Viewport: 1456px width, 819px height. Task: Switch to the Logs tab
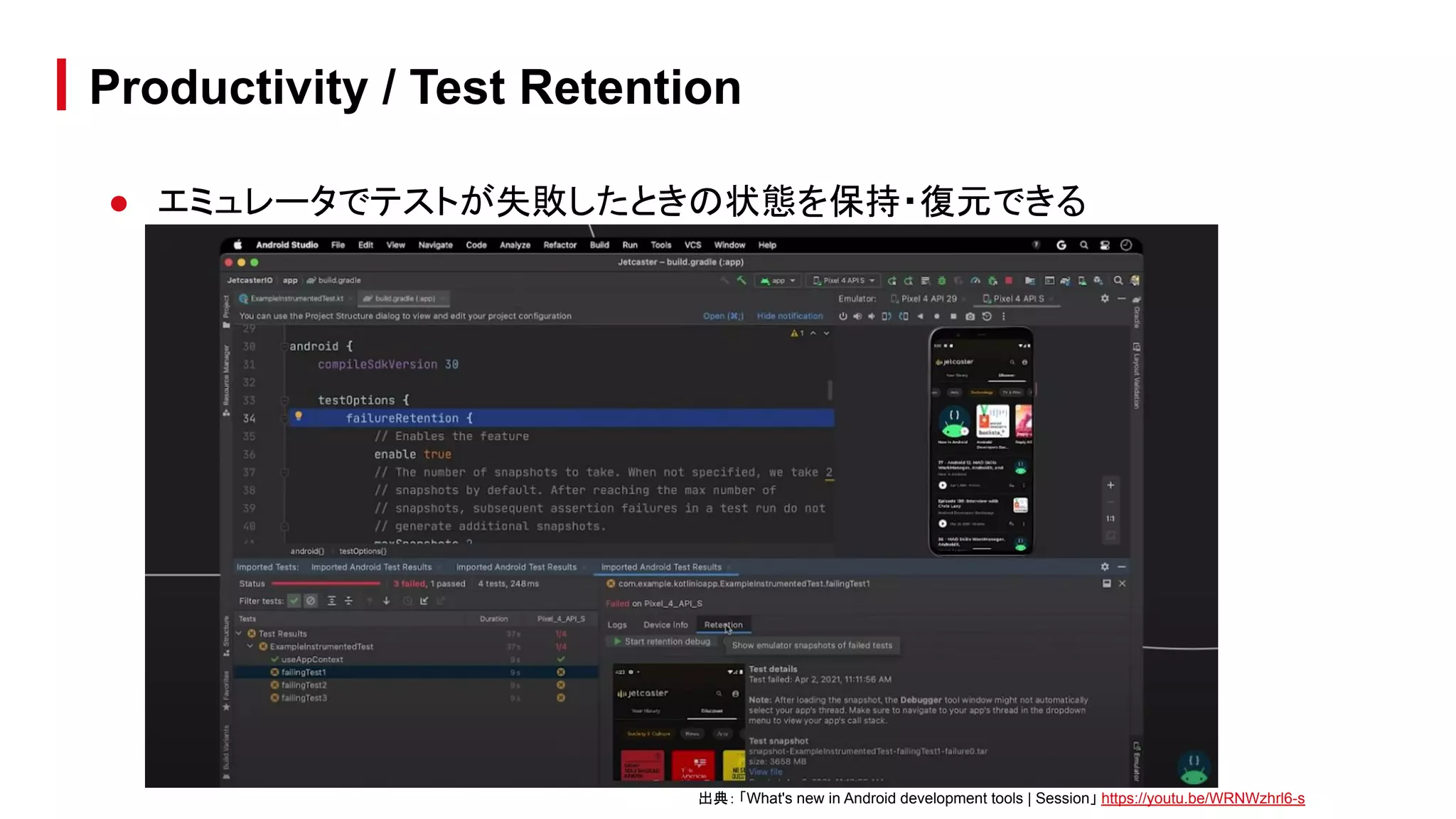[617, 626]
